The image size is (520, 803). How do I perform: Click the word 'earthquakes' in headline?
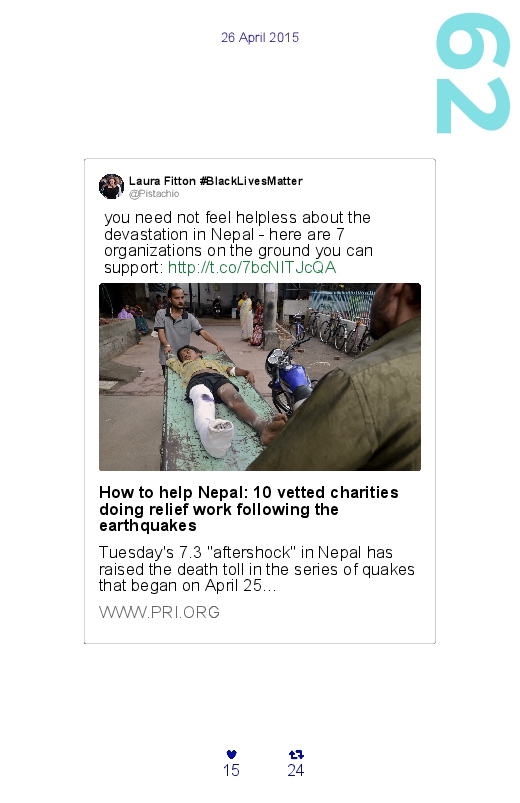(x=148, y=526)
